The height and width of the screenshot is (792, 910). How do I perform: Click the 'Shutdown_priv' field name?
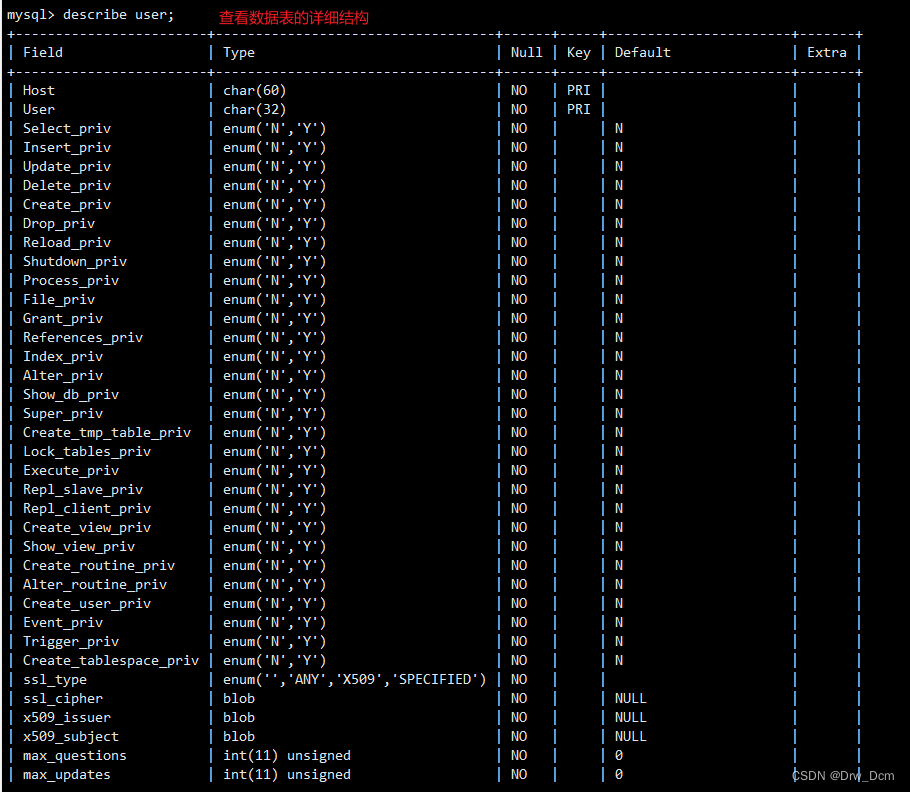75,262
